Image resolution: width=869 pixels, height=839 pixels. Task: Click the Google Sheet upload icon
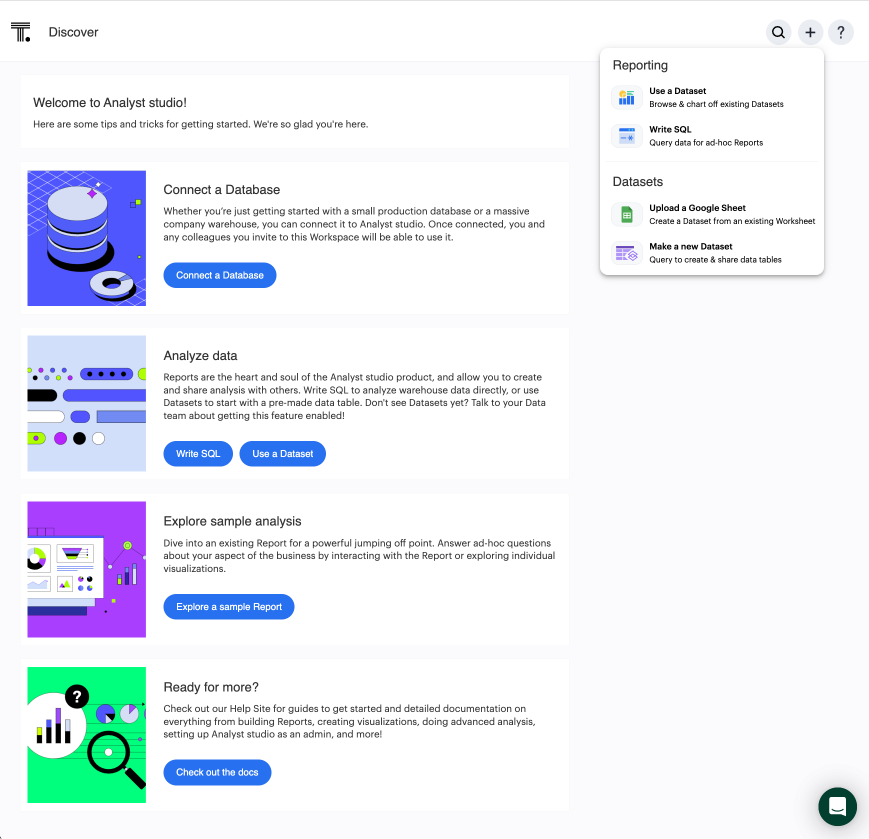coord(627,214)
